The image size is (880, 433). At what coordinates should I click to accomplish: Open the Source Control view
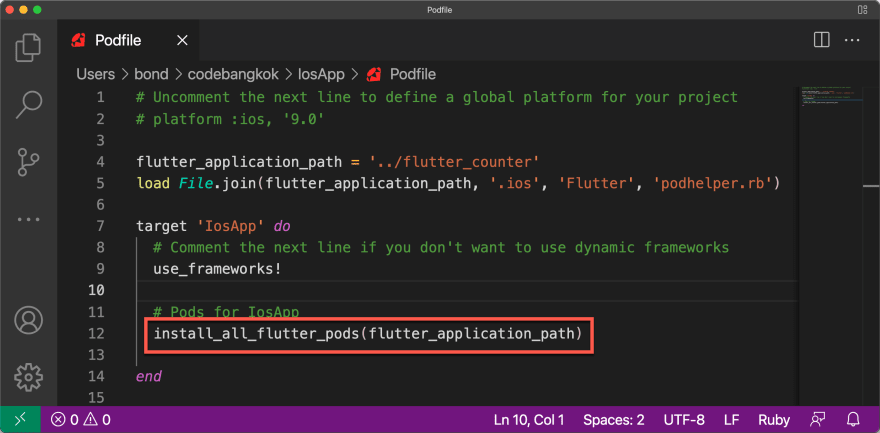[28, 162]
